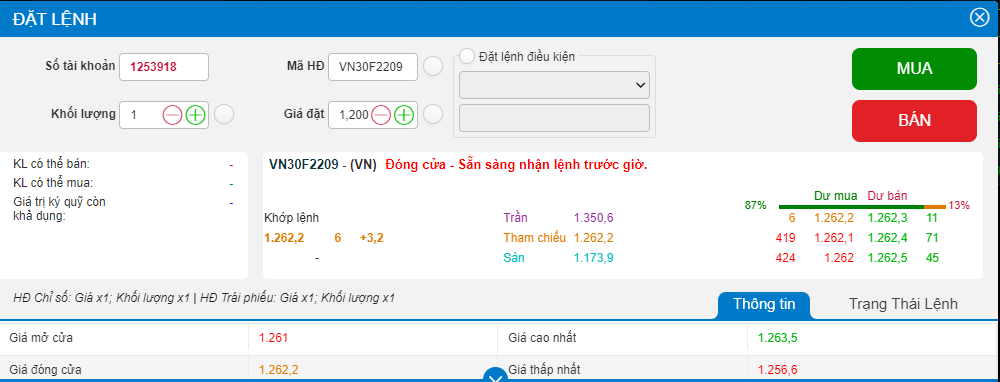Increase Khối lượng with plus icon

tap(195, 115)
